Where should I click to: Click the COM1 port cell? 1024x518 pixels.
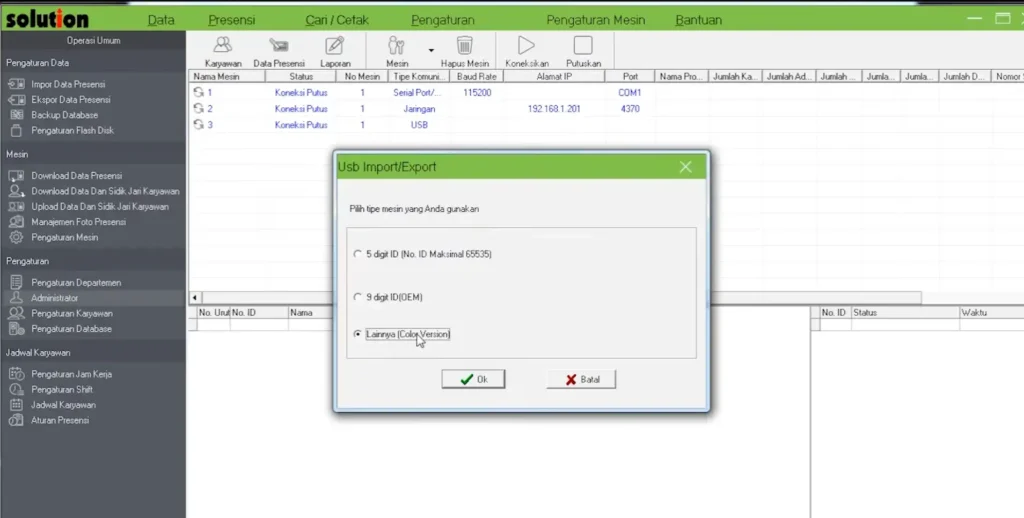pos(630,93)
